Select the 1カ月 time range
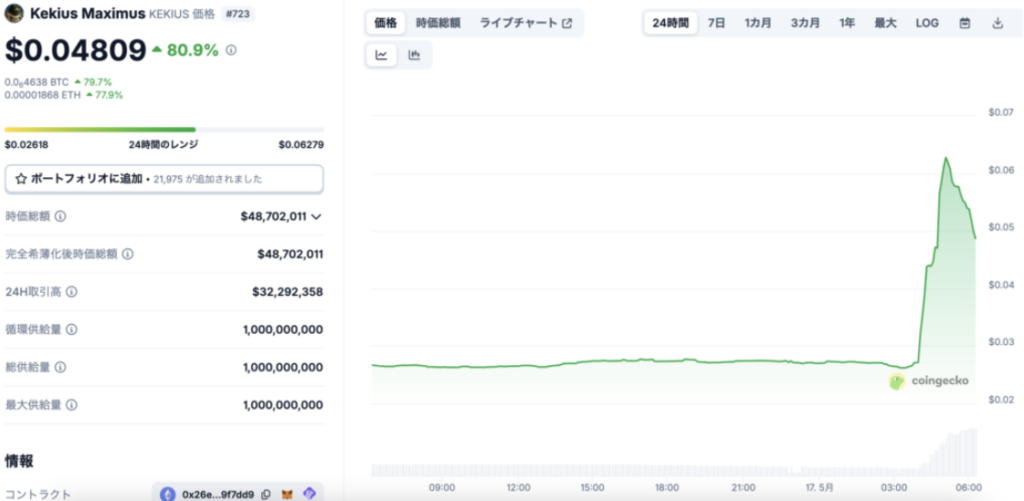This screenshot has height=501, width=1024. point(758,23)
